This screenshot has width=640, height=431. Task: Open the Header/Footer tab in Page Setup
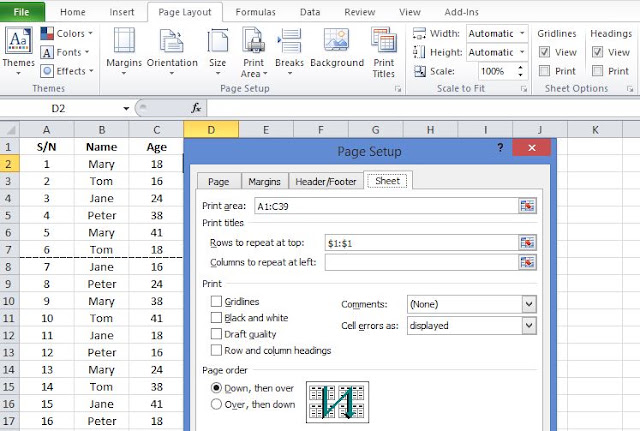326,181
